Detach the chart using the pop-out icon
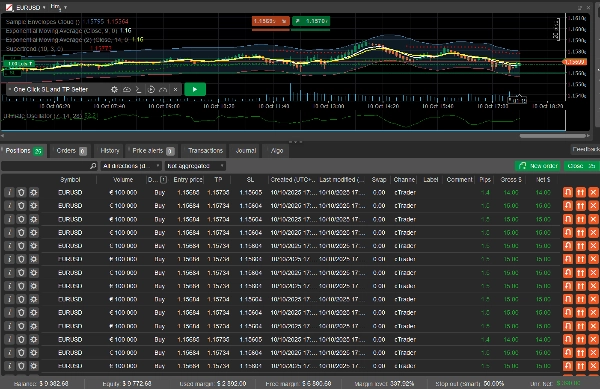 tap(580, 8)
